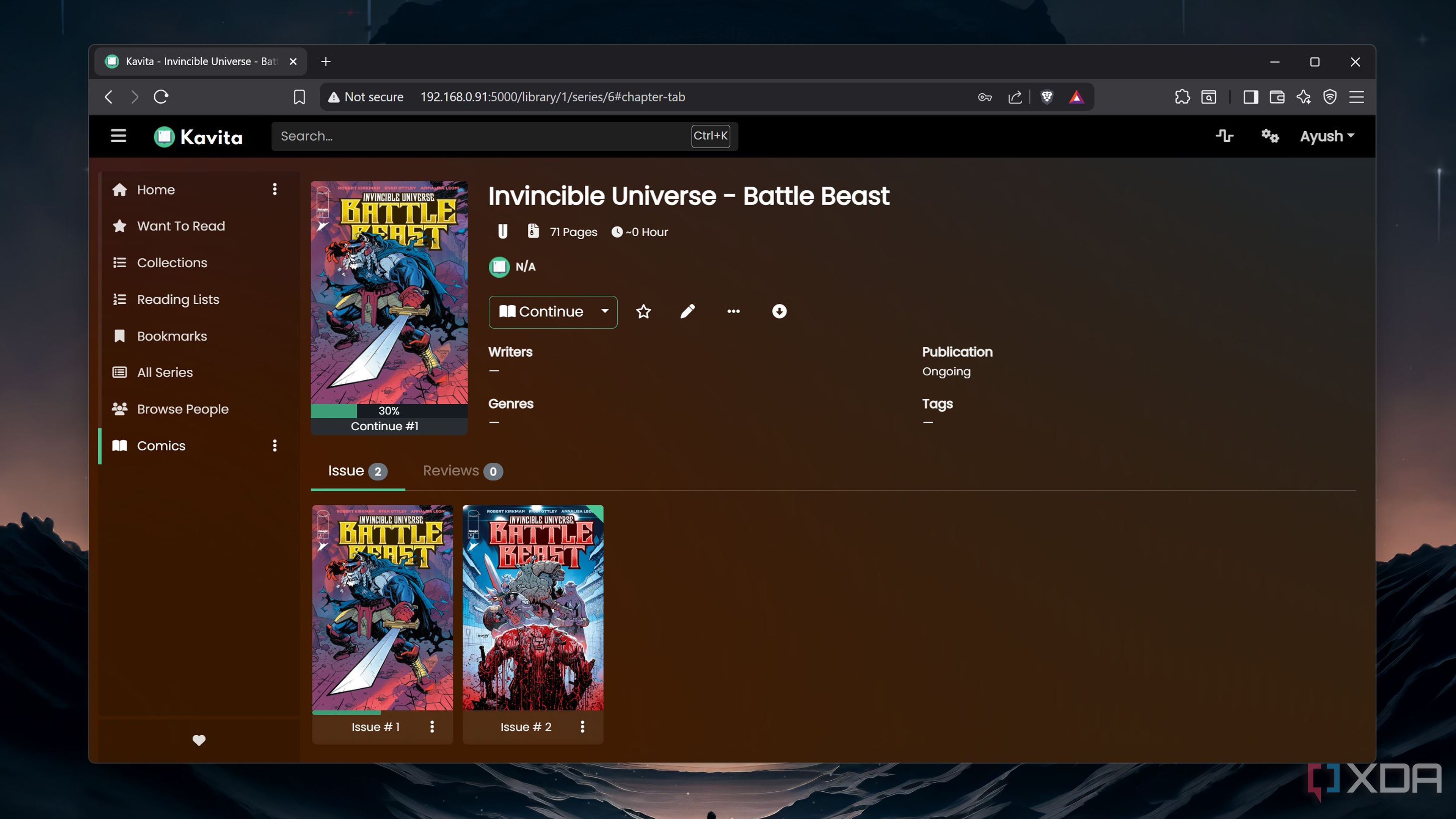The width and height of the screenshot is (1456, 819).
Task: Reload the browser page
Action: (161, 97)
